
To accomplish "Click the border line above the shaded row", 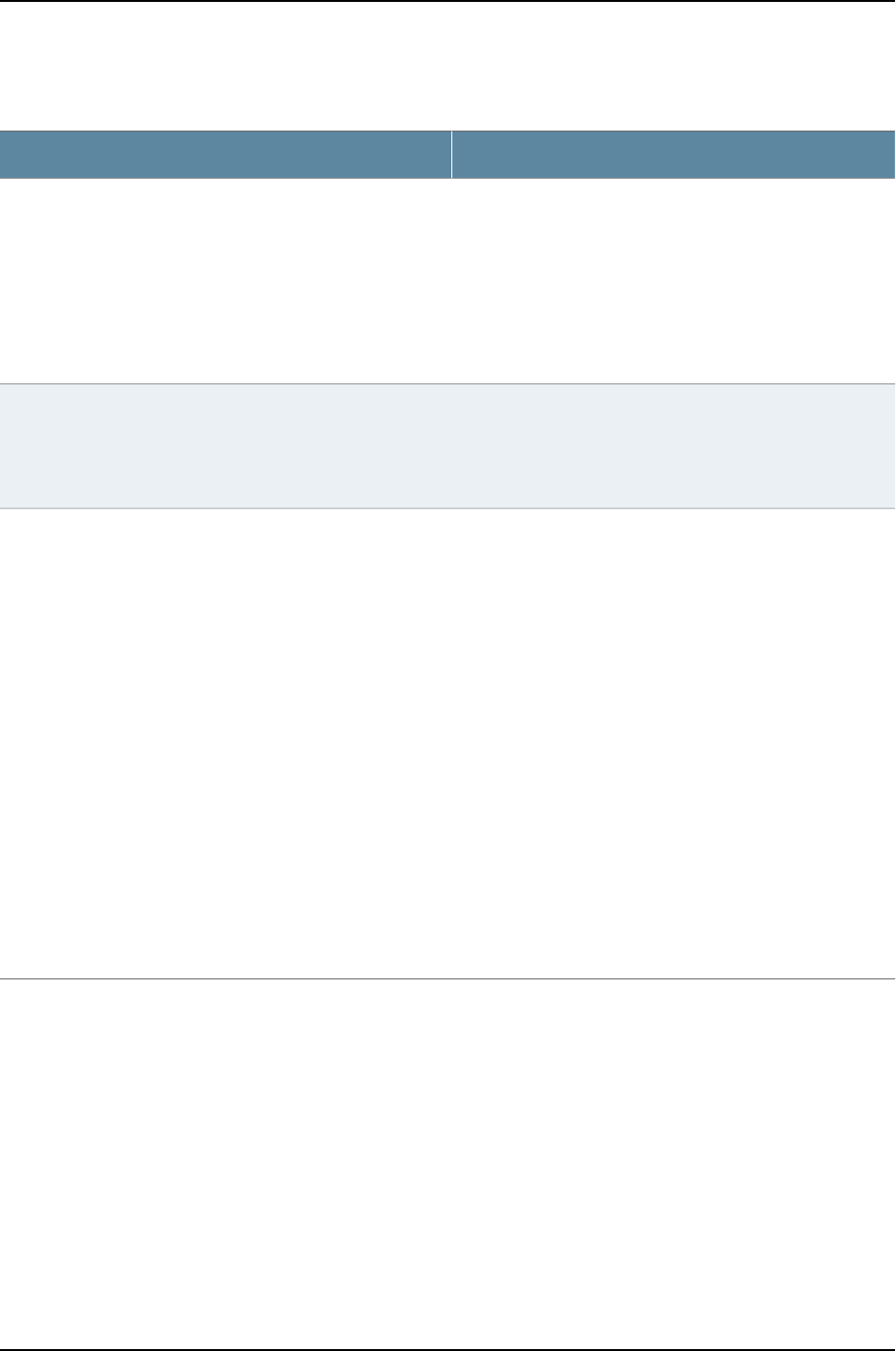I will (448, 383).
